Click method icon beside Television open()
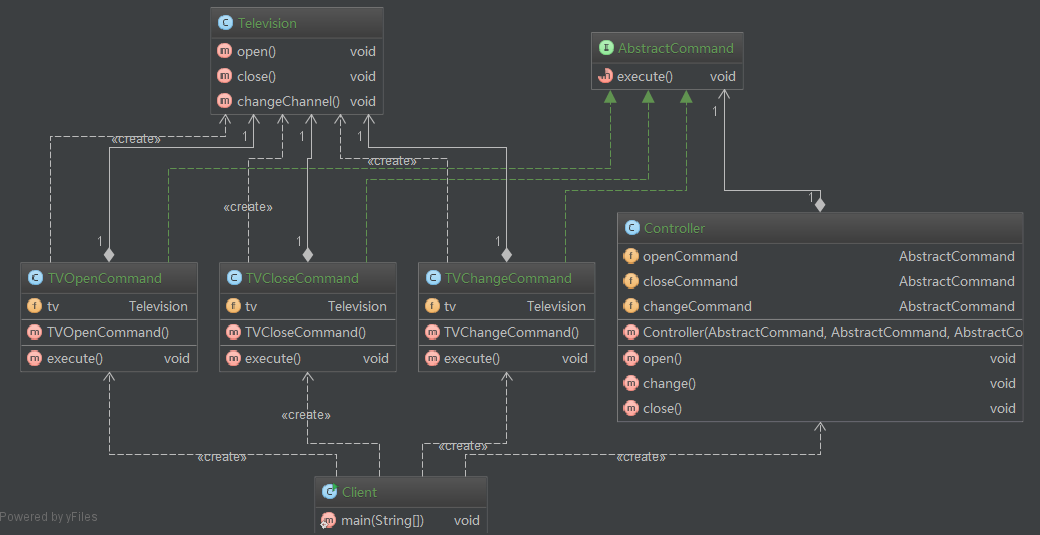Viewport: 1040px width, 535px height. click(x=225, y=51)
